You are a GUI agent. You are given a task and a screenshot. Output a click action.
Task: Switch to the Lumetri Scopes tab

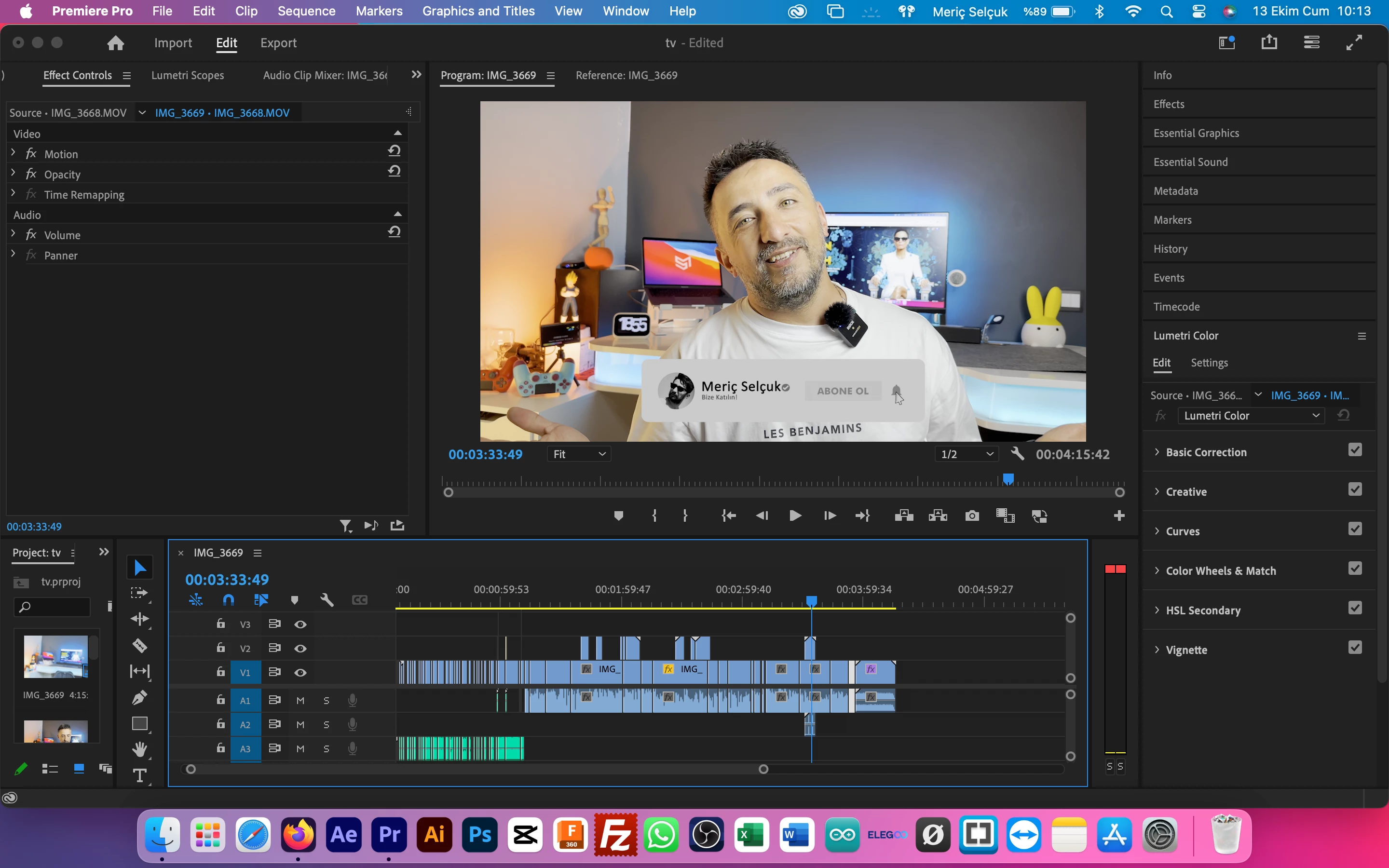pos(188,75)
